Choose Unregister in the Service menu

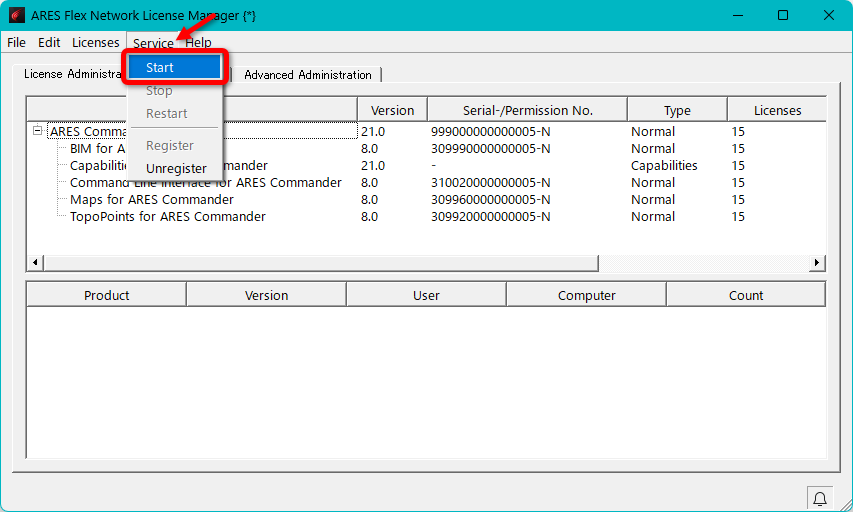pyautogui.click(x=175, y=168)
